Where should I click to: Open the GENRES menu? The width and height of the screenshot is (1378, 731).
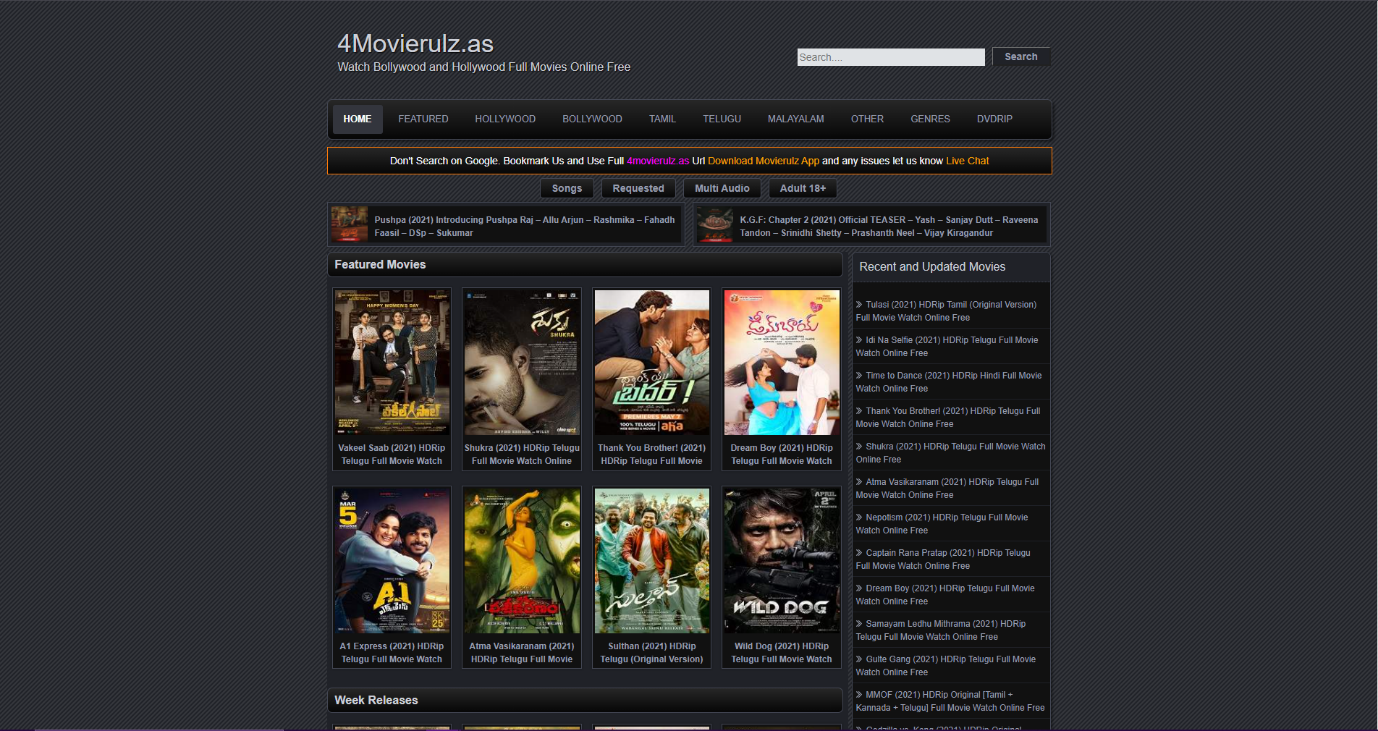point(930,119)
